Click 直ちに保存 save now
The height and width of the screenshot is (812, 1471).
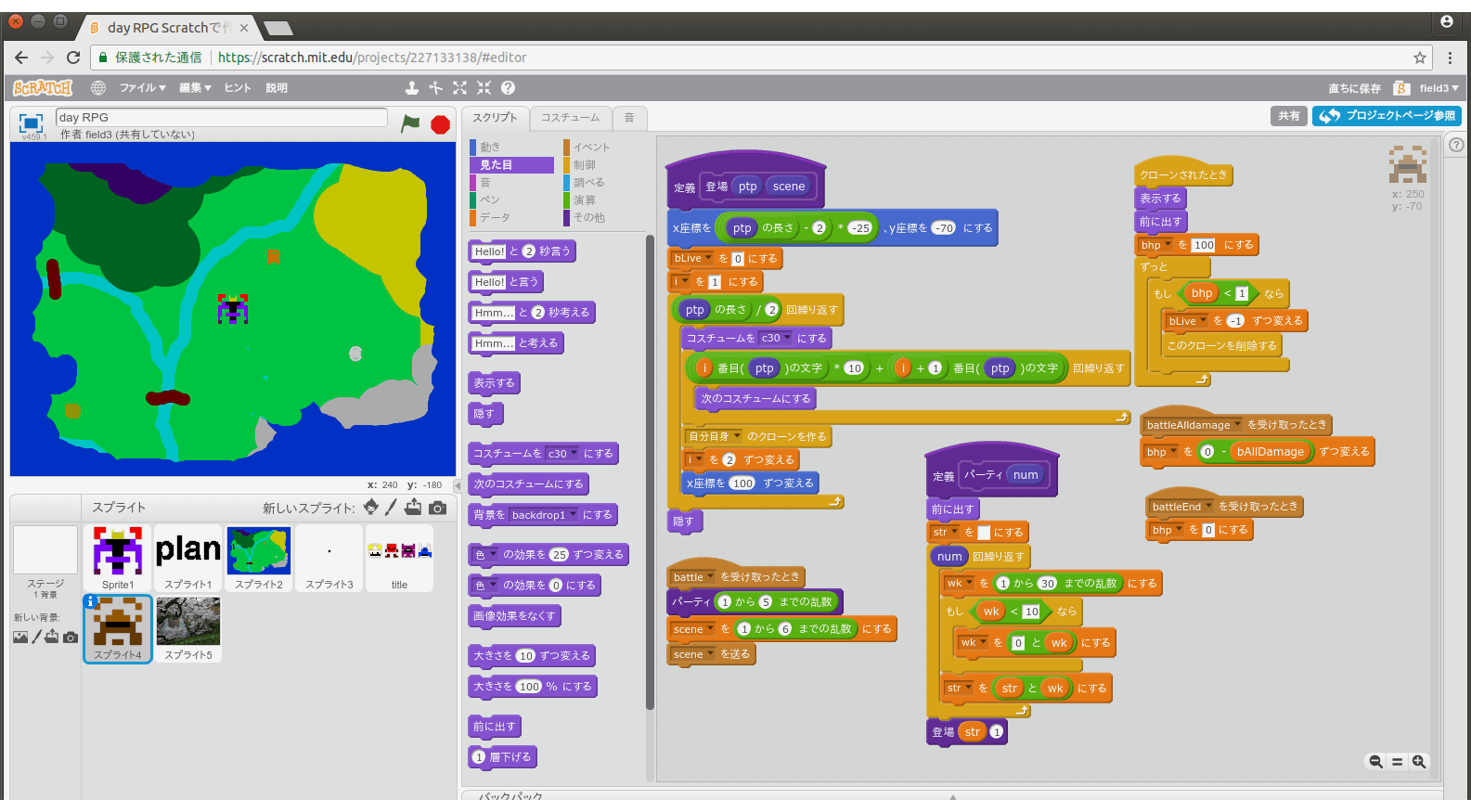[1354, 88]
